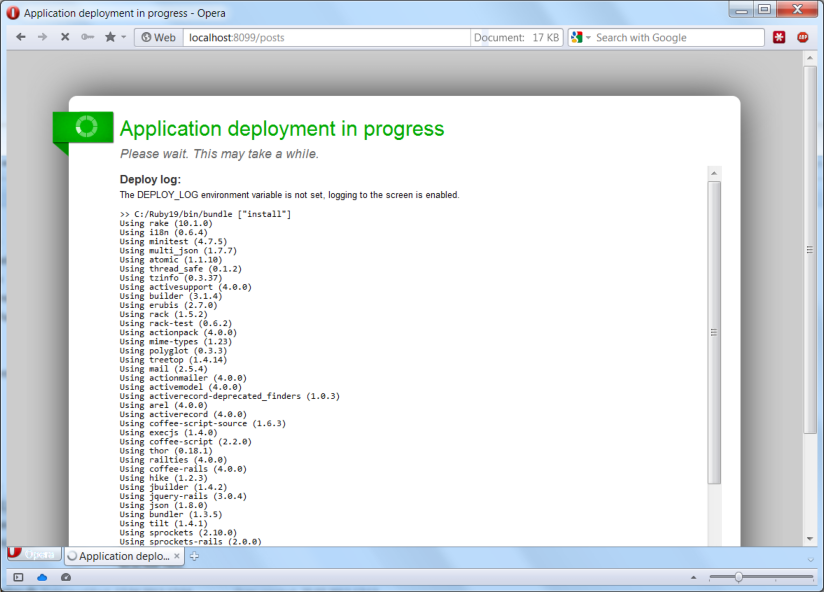Screen dimensions: 824x592
Task: Click the Wand password key icon
Action: tap(87, 37)
